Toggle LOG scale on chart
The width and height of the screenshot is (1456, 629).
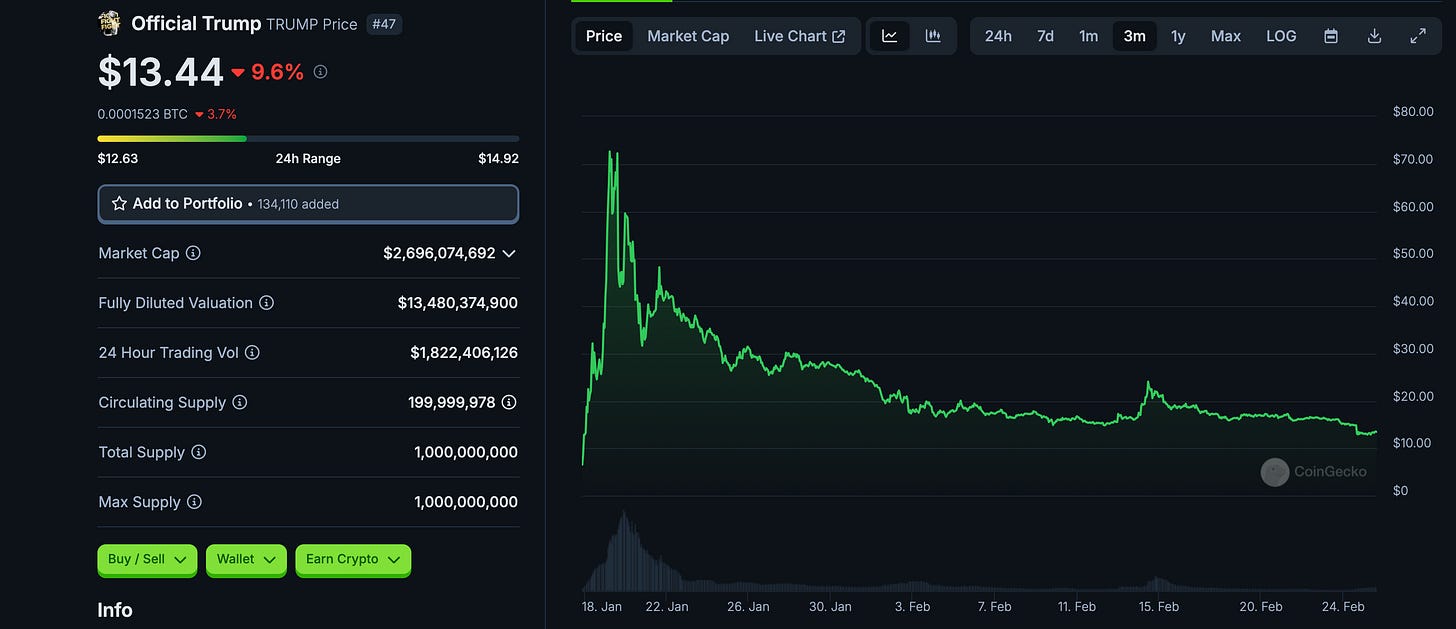tap(1281, 36)
